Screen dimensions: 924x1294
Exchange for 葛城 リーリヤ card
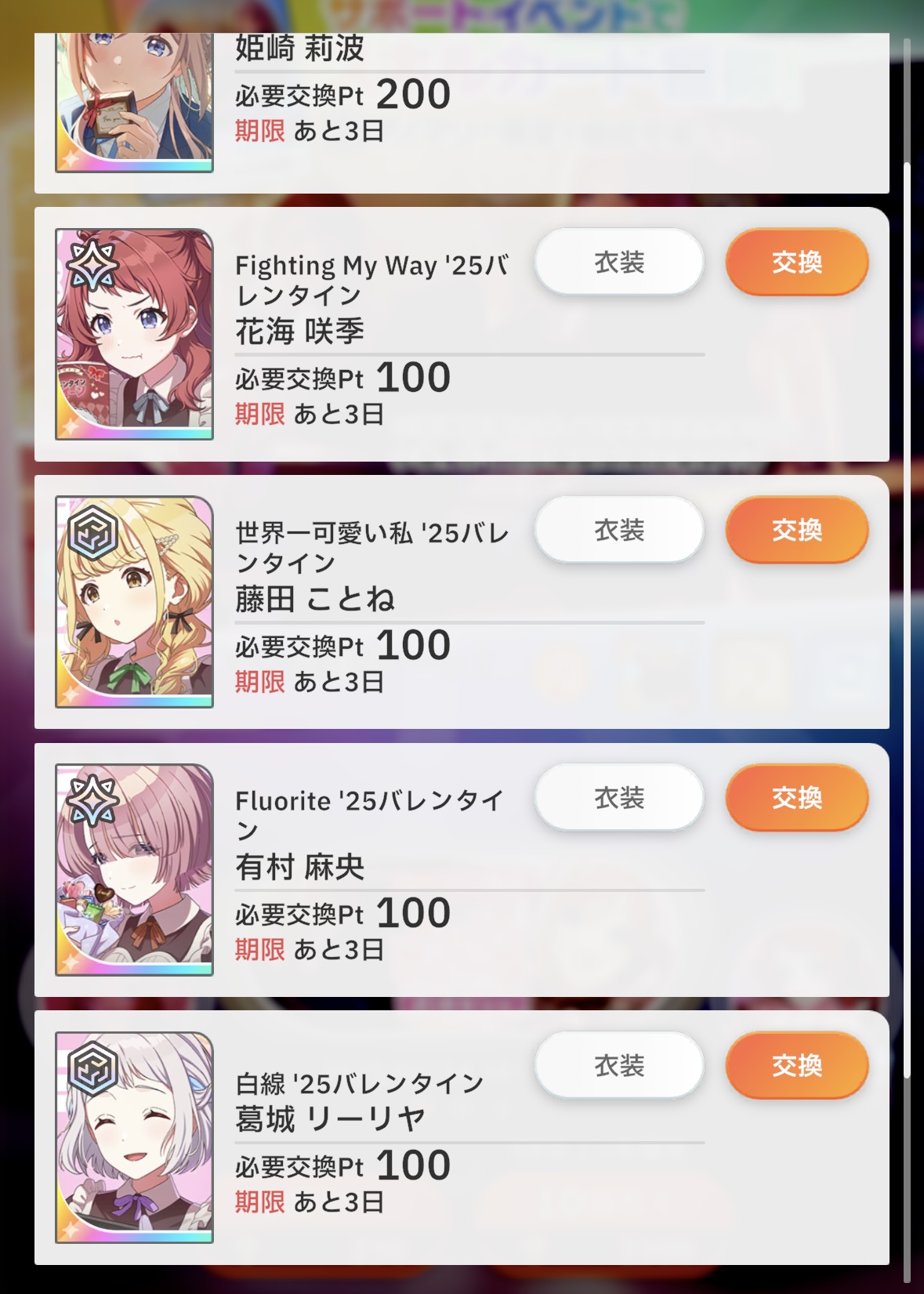[797, 1065]
